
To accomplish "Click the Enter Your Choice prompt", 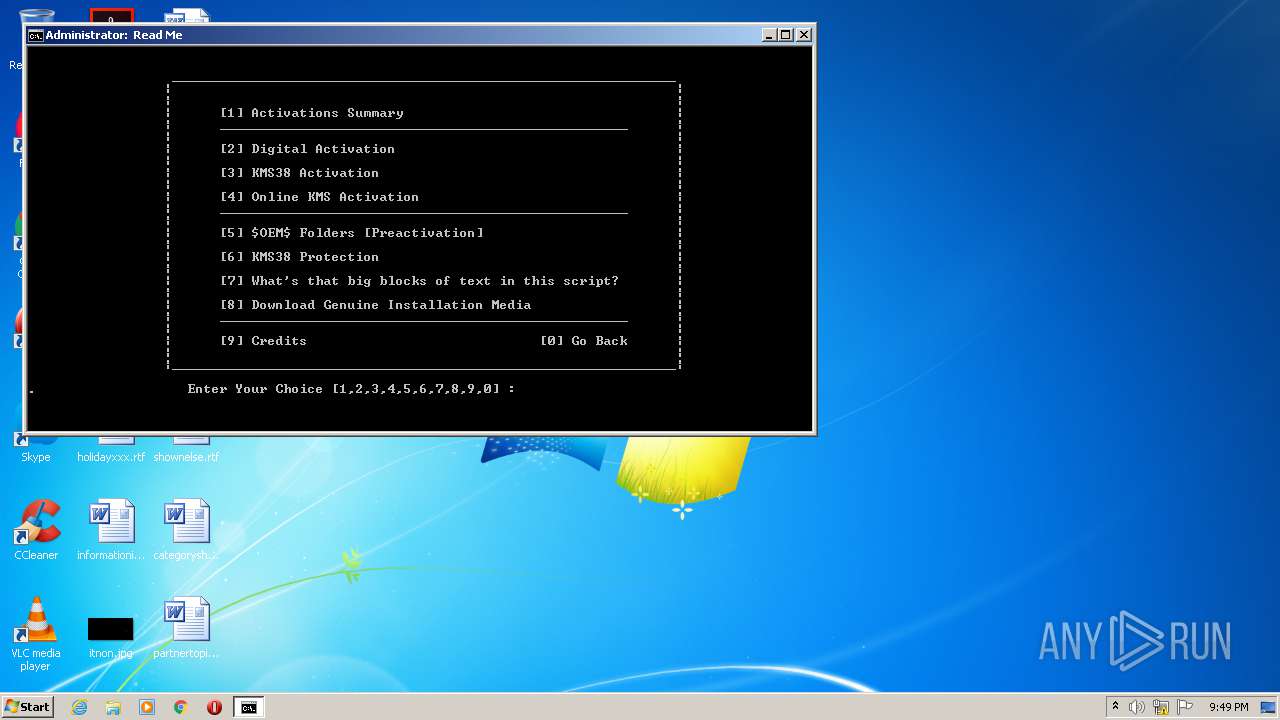I will (351, 389).
